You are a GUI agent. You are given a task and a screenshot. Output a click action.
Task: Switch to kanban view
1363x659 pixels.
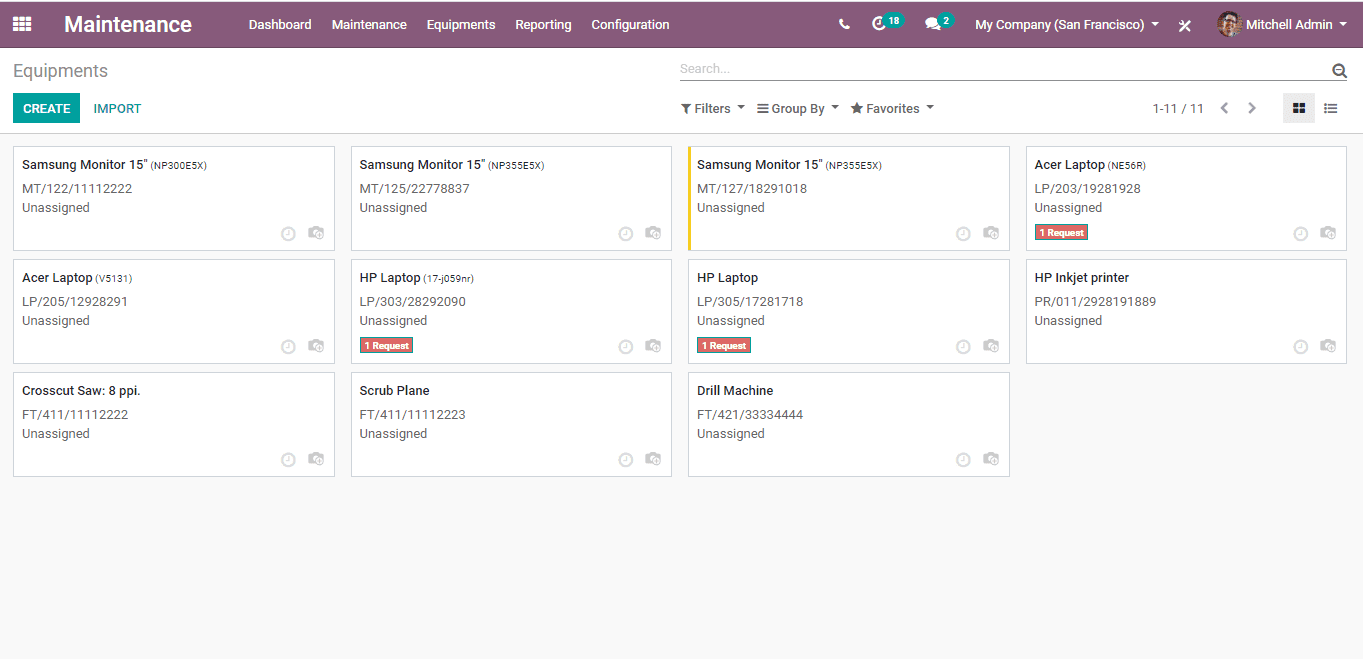[x=1299, y=108]
